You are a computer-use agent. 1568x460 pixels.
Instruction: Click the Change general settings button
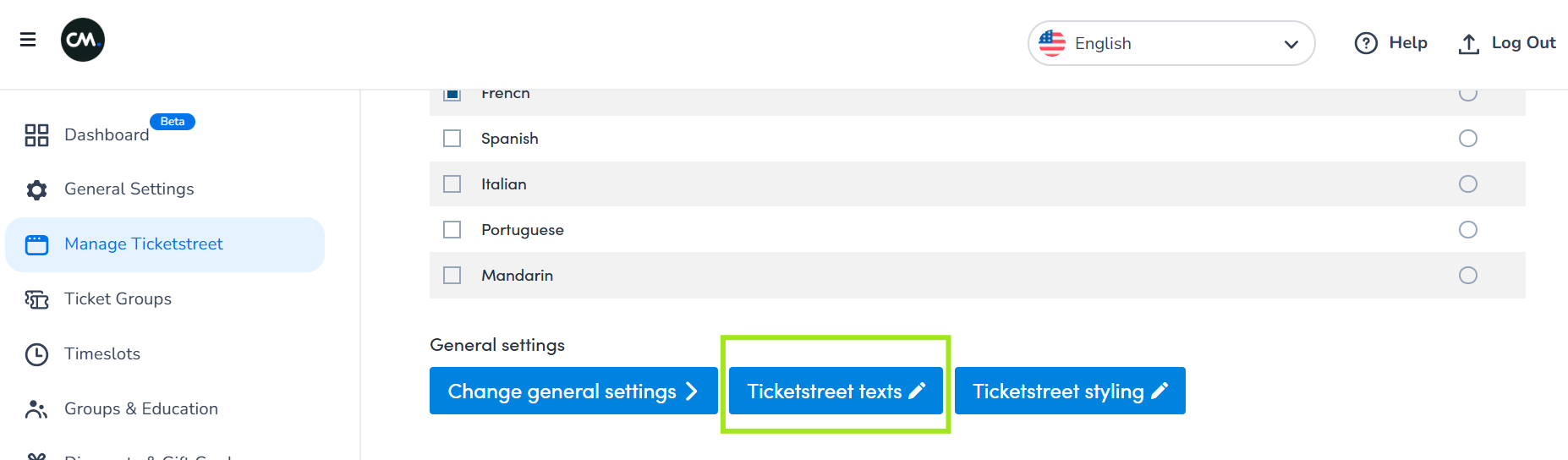coord(573,391)
